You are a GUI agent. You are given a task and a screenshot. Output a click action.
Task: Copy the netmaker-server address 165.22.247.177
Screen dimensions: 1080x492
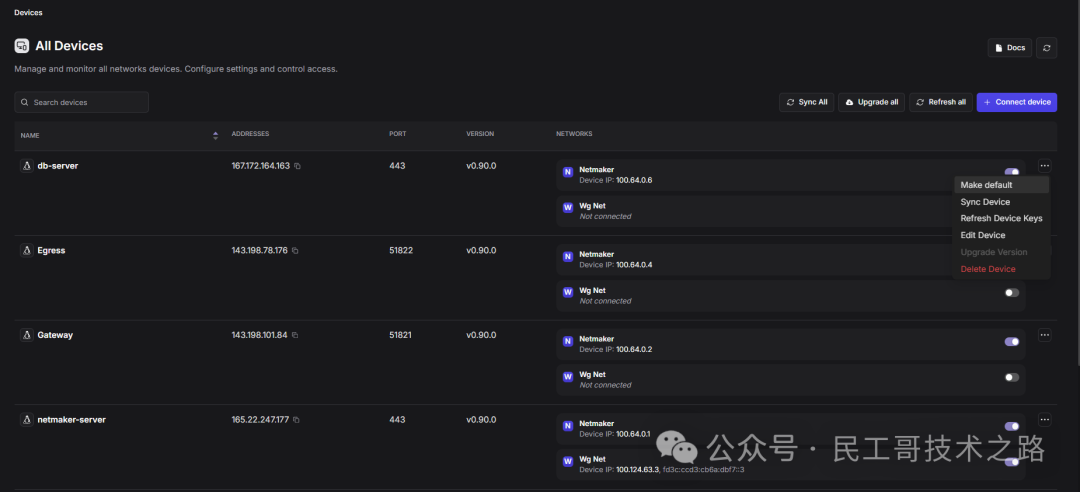click(295, 420)
